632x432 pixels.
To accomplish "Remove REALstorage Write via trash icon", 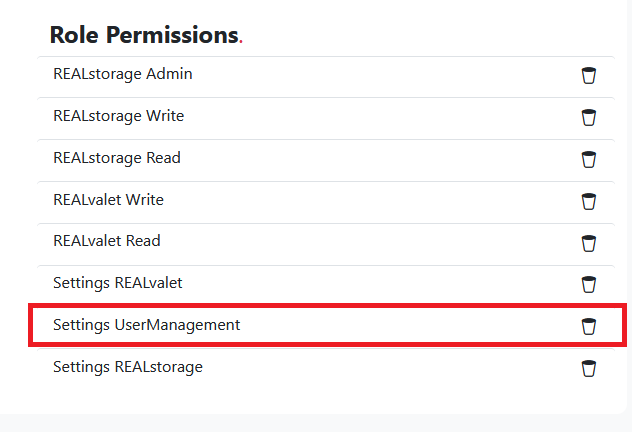I will pyautogui.click(x=588, y=117).
